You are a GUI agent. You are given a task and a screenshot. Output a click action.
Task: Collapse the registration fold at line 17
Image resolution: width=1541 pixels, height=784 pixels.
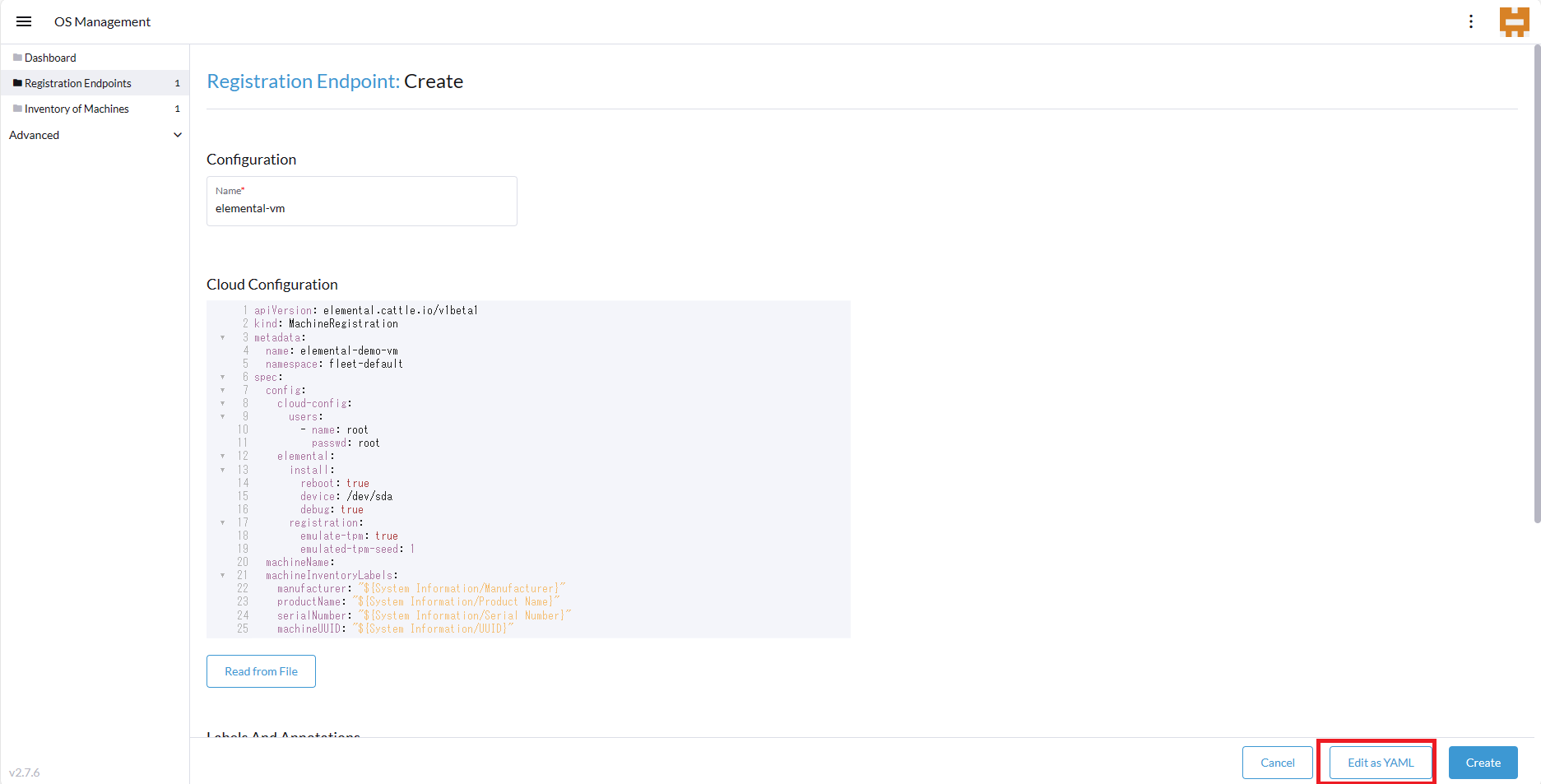point(222,522)
